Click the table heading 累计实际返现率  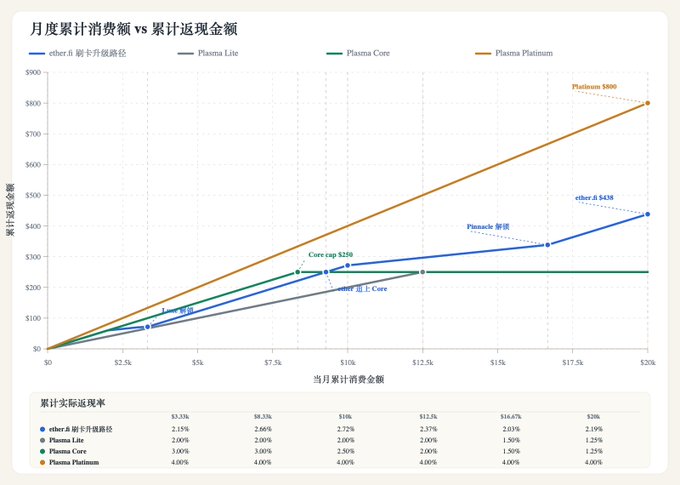(73, 403)
